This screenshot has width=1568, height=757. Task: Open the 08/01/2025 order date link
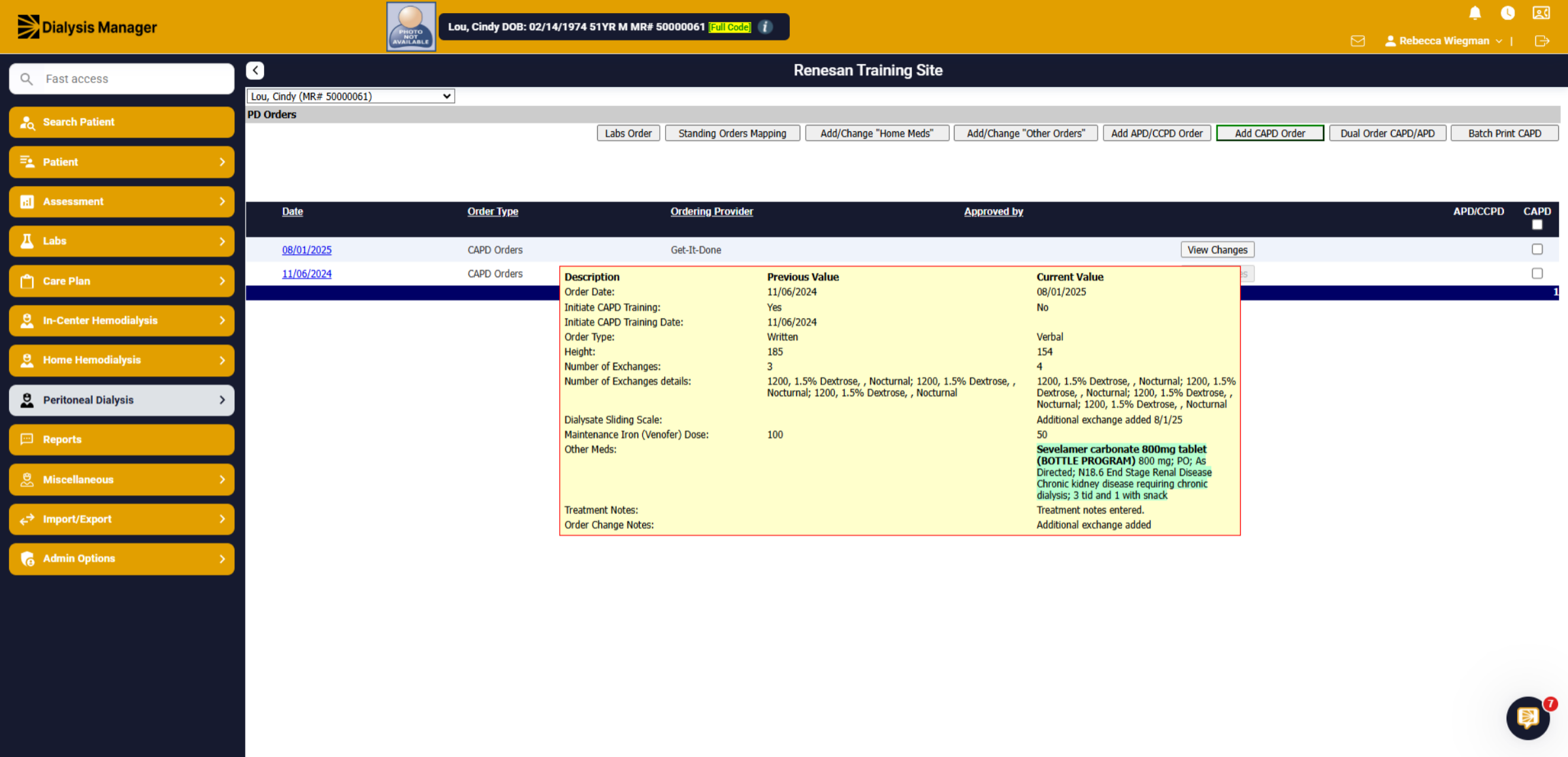click(306, 250)
